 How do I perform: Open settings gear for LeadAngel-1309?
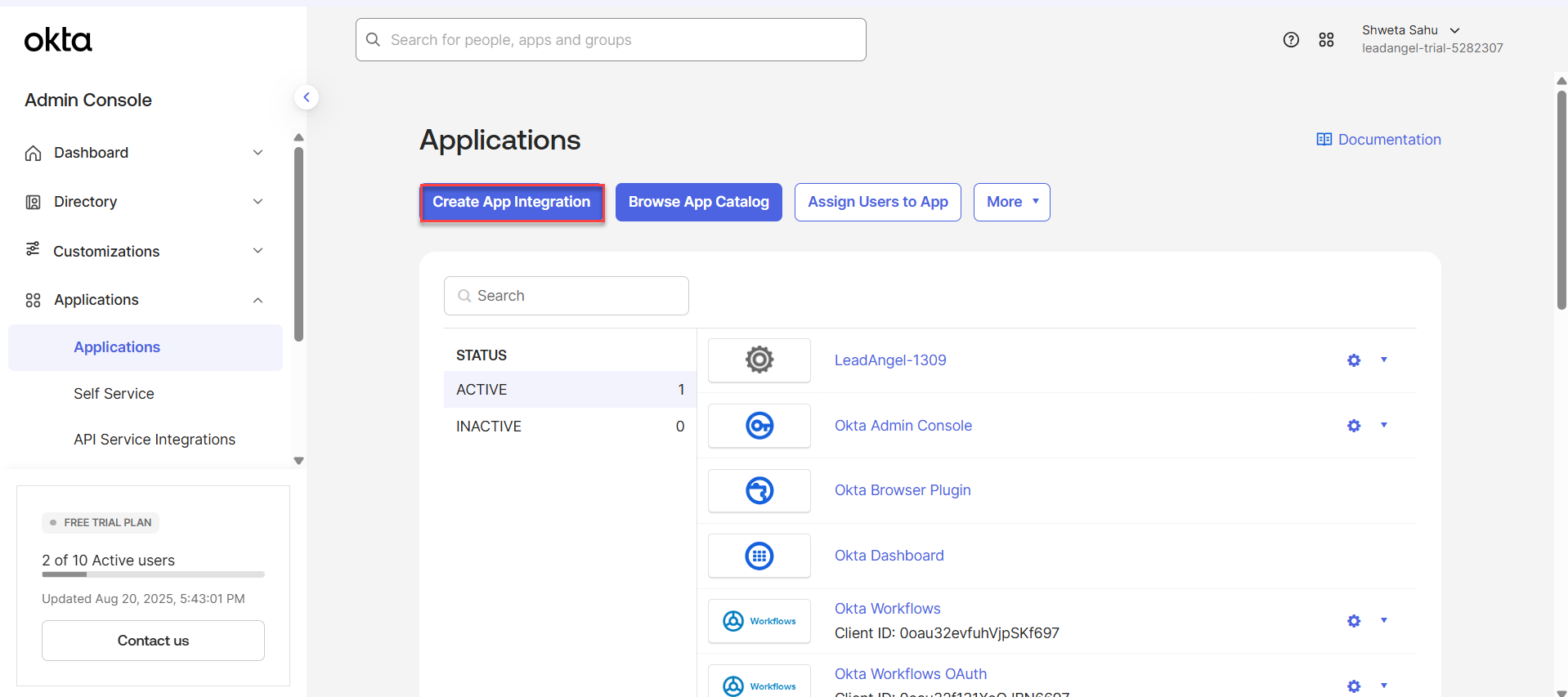pos(1354,360)
